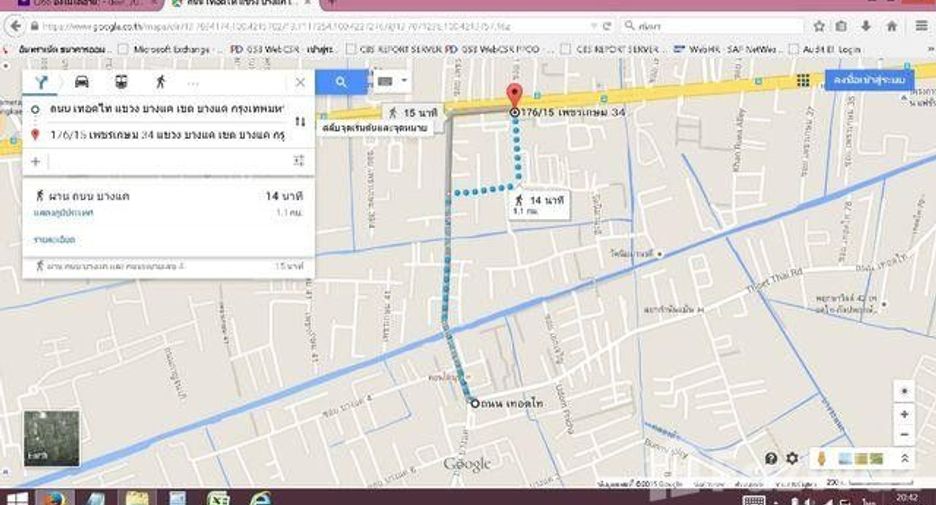This screenshot has height=505, width=936.
Task: Select the 14 minute walking route
Action: tap(168, 217)
